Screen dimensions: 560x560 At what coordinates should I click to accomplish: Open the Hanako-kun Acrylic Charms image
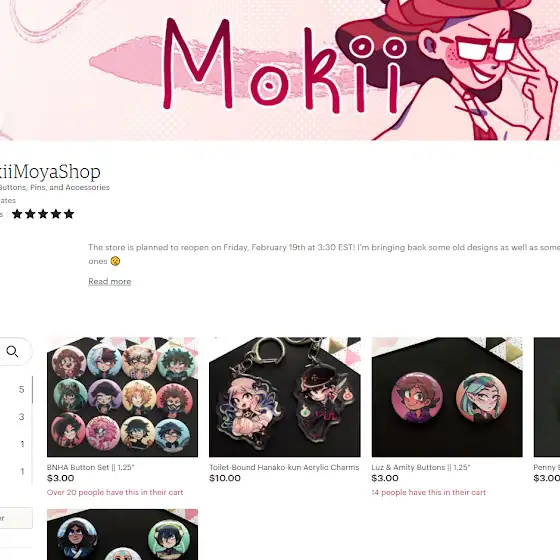(x=285, y=397)
